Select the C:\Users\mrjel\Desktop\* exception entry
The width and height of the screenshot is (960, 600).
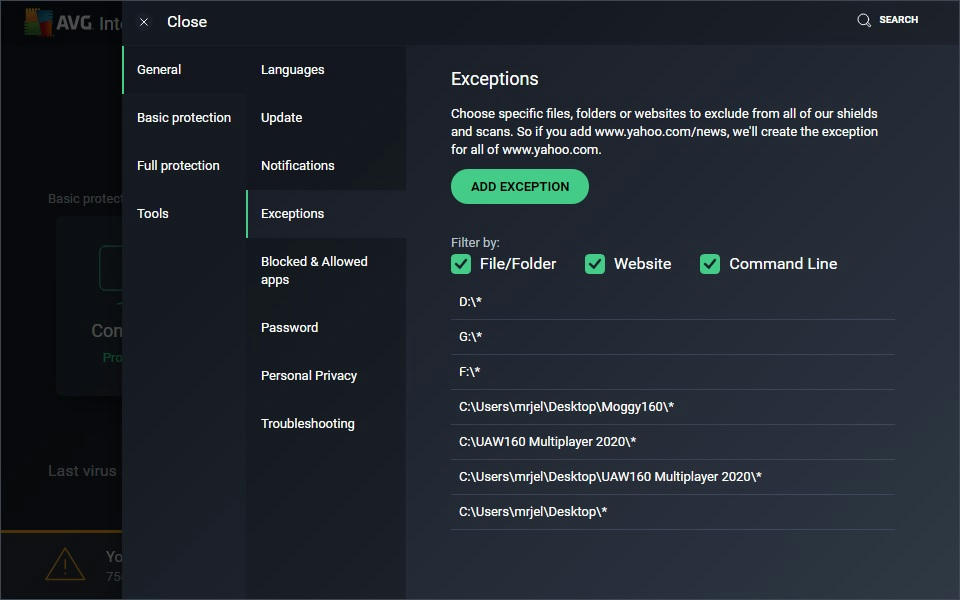673,511
